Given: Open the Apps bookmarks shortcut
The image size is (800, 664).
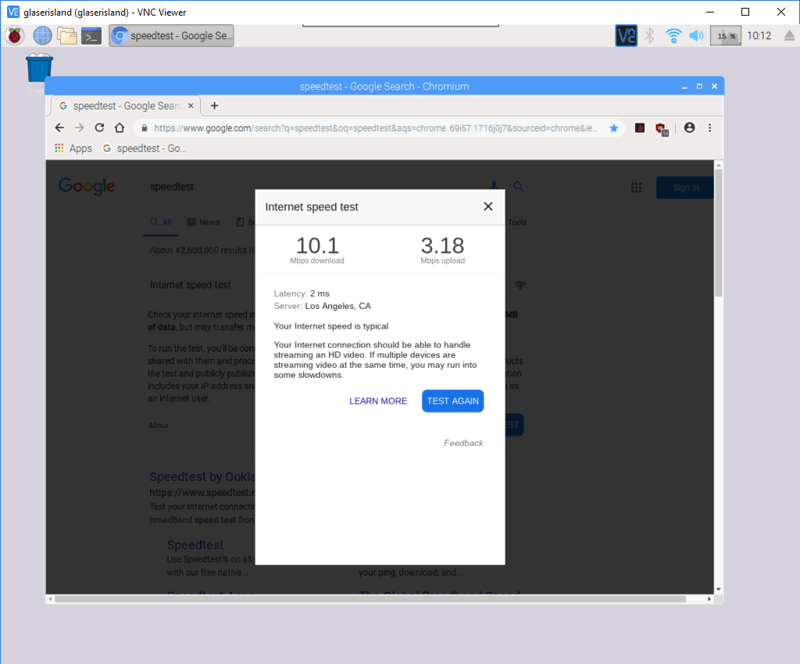Looking at the screenshot, I should coord(73,147).
